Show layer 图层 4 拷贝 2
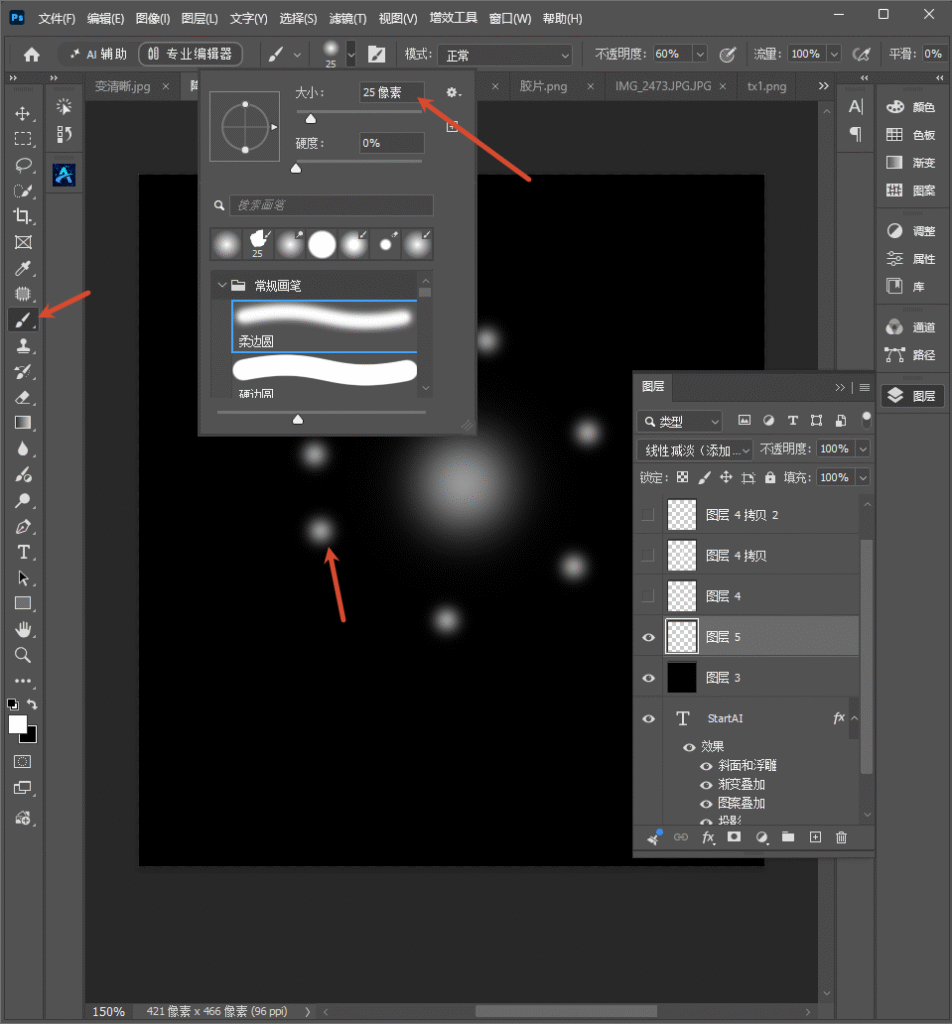The image size is (952, 1024). [x=648, y=515]
